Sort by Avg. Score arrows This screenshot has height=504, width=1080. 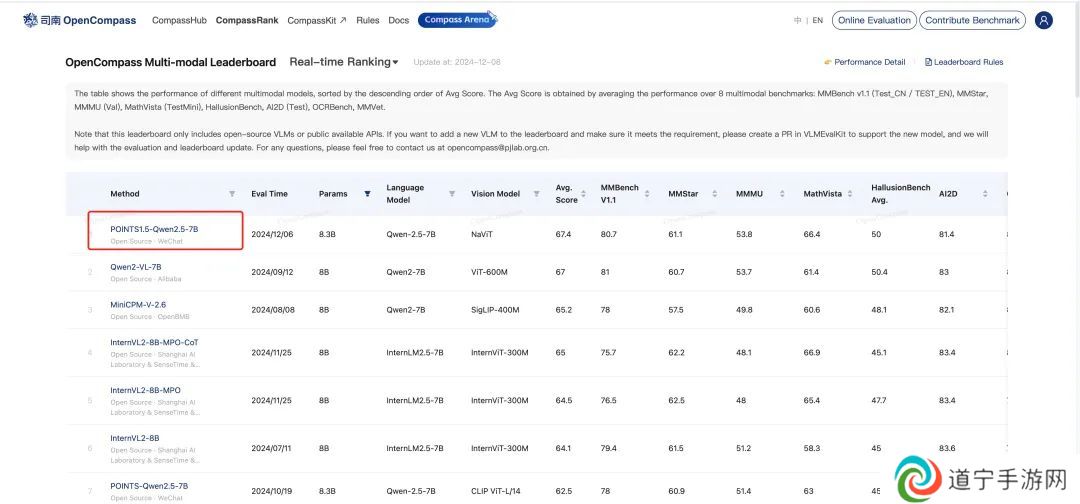583,194
